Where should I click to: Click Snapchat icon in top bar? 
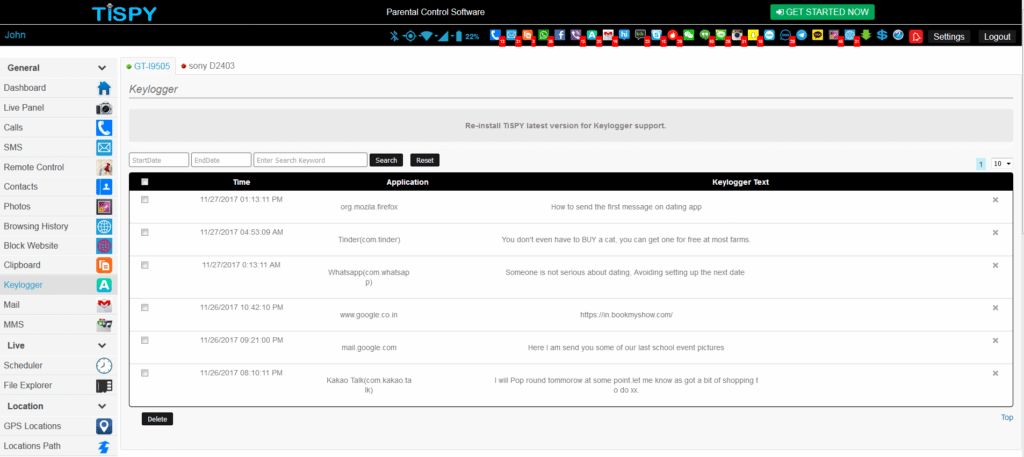click(752, 35)
